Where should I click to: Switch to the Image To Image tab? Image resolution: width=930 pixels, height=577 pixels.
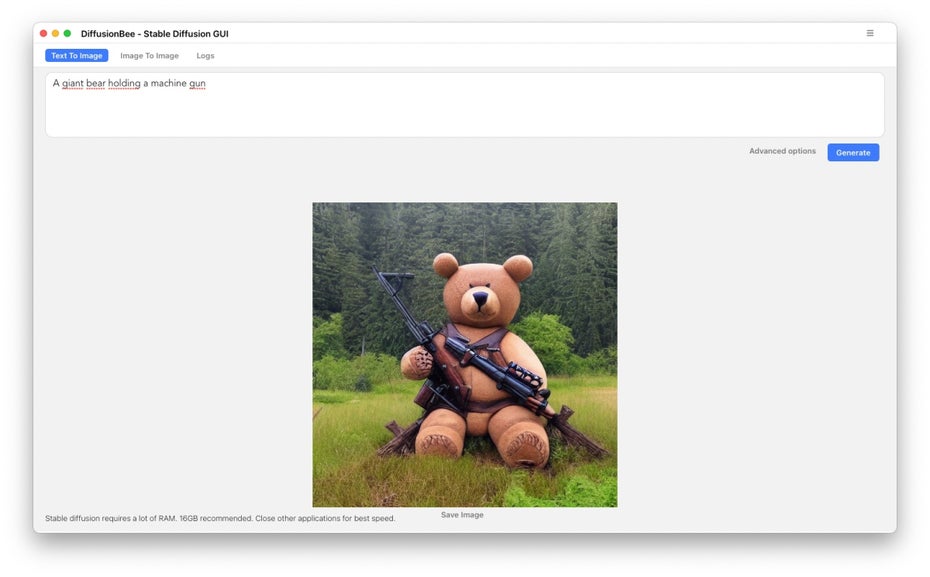pos(149,56)
